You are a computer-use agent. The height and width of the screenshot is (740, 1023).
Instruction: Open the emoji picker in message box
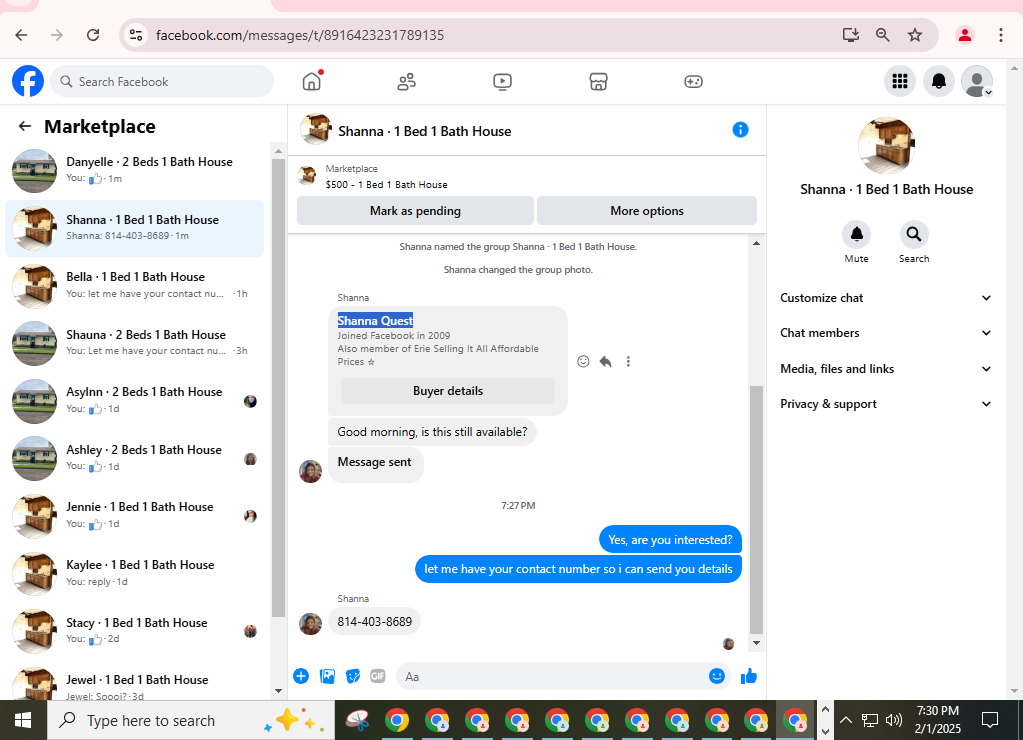coord(716,676)
